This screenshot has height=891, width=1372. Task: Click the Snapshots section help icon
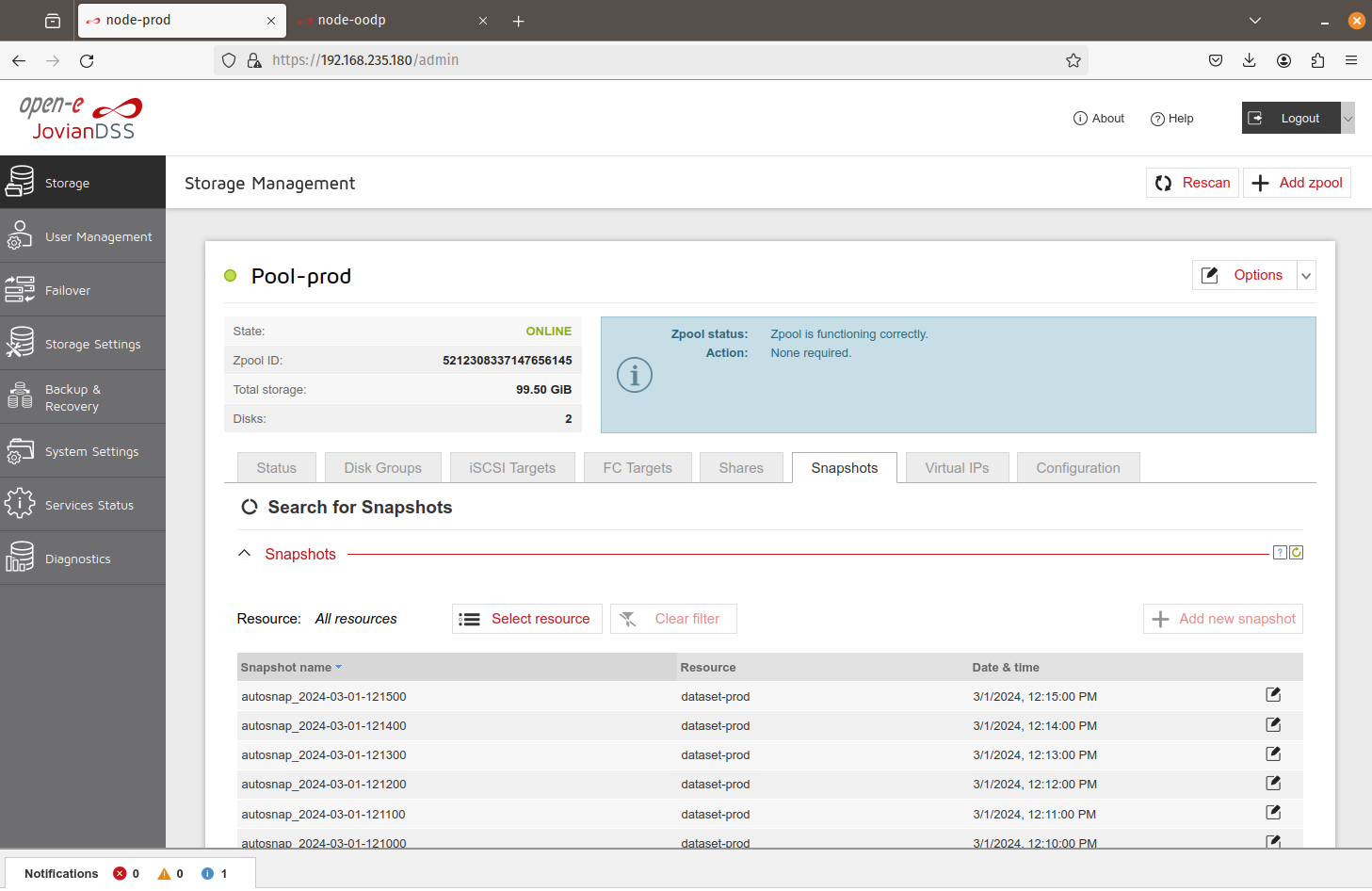coord(1280,553)
